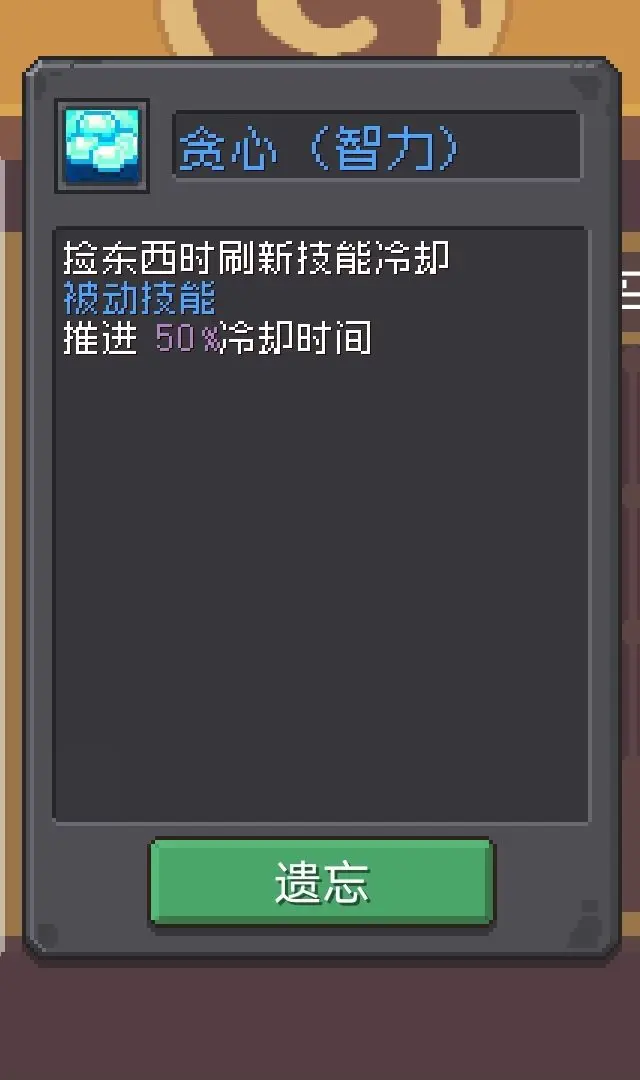640x1080 pixels.
Task: Select the skill title 贪心（智力）
Action: coord(318,147)
